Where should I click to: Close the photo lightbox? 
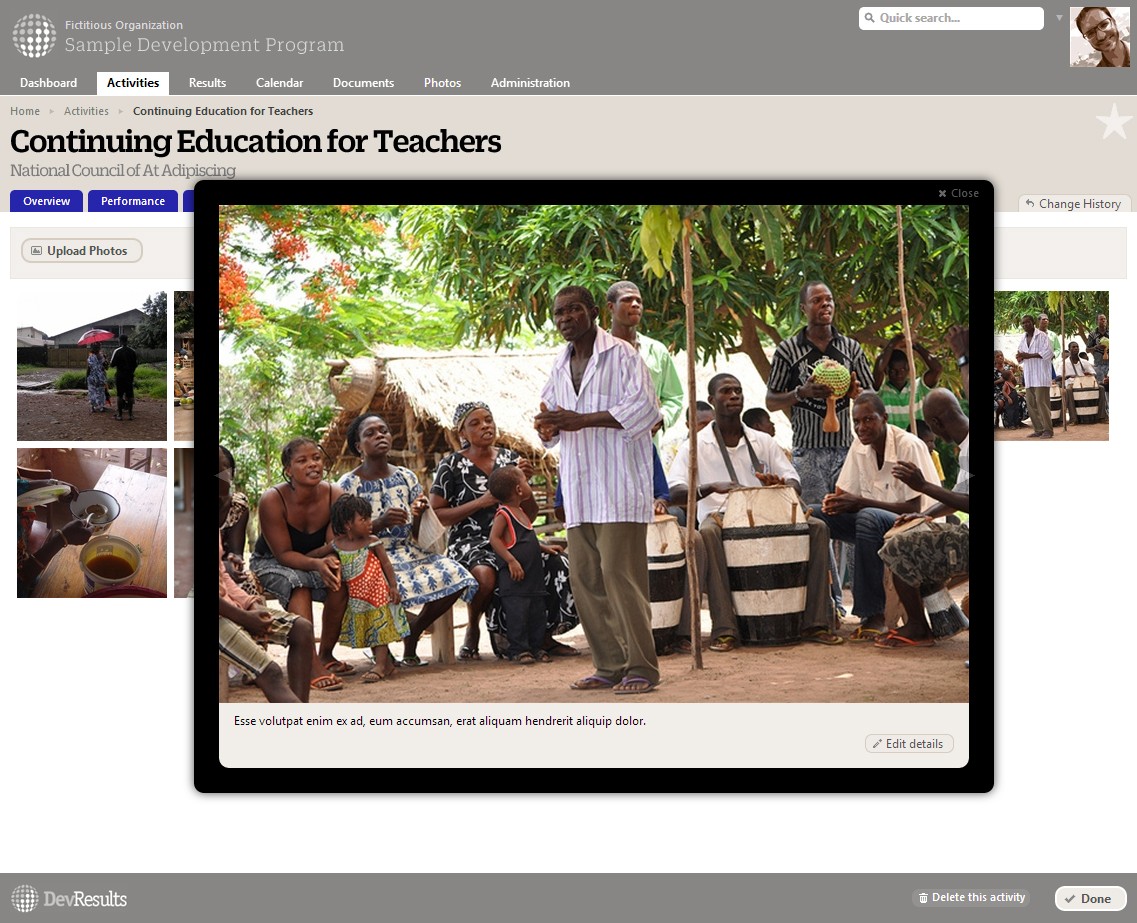(958, 193)
